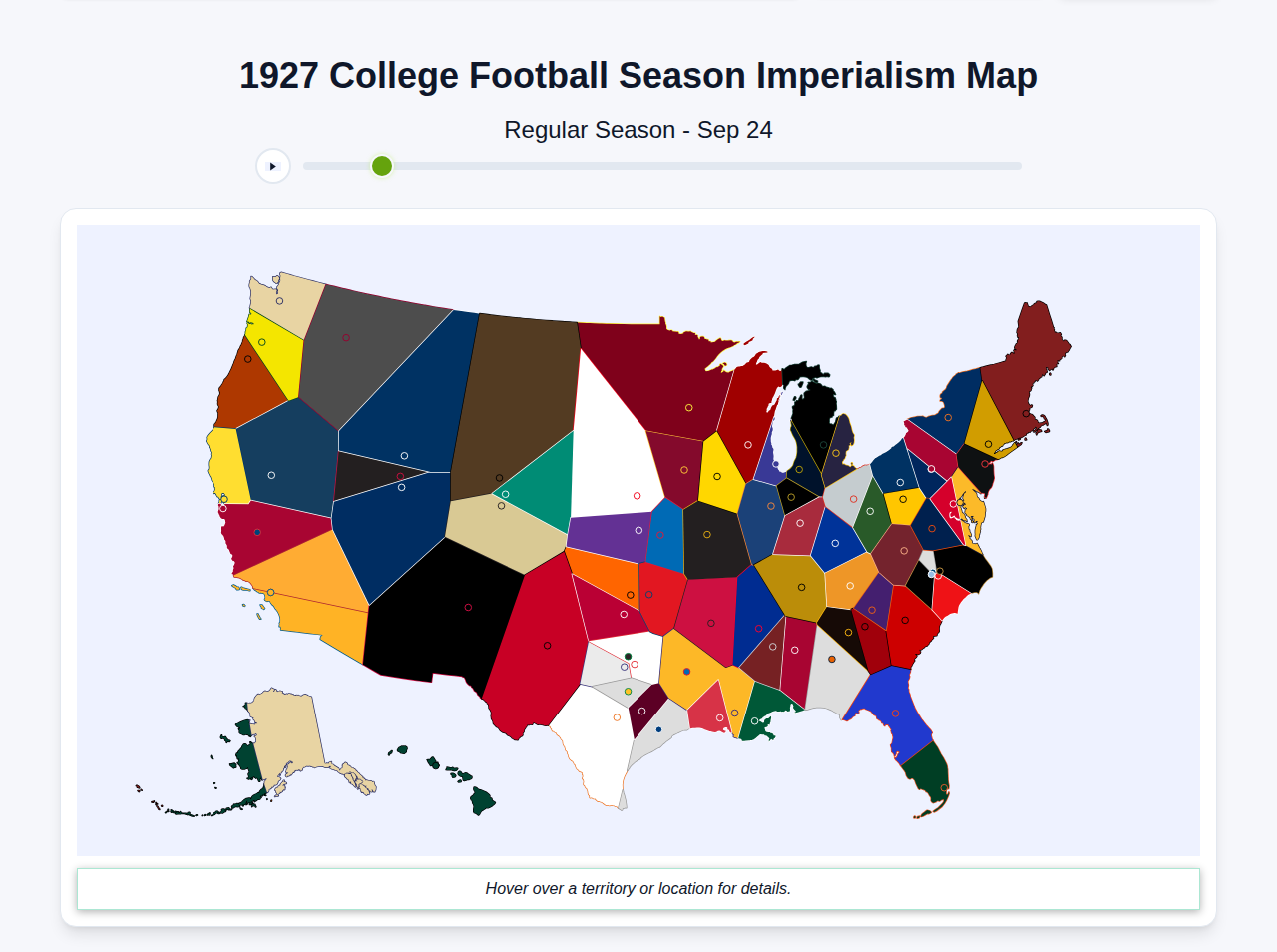Click the hover details box below the map
Image resolution: width=1277 pixels, height=952 pixels.
(638, 888)
